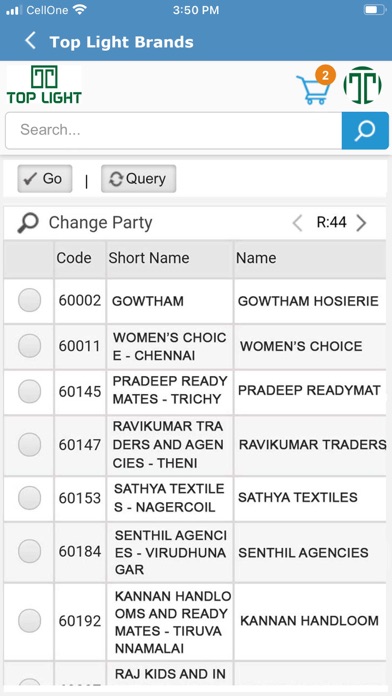Select Senthil Agencies 60184 radio button
This screenshot has height=696, width=392.
click(x=29, y=551)
